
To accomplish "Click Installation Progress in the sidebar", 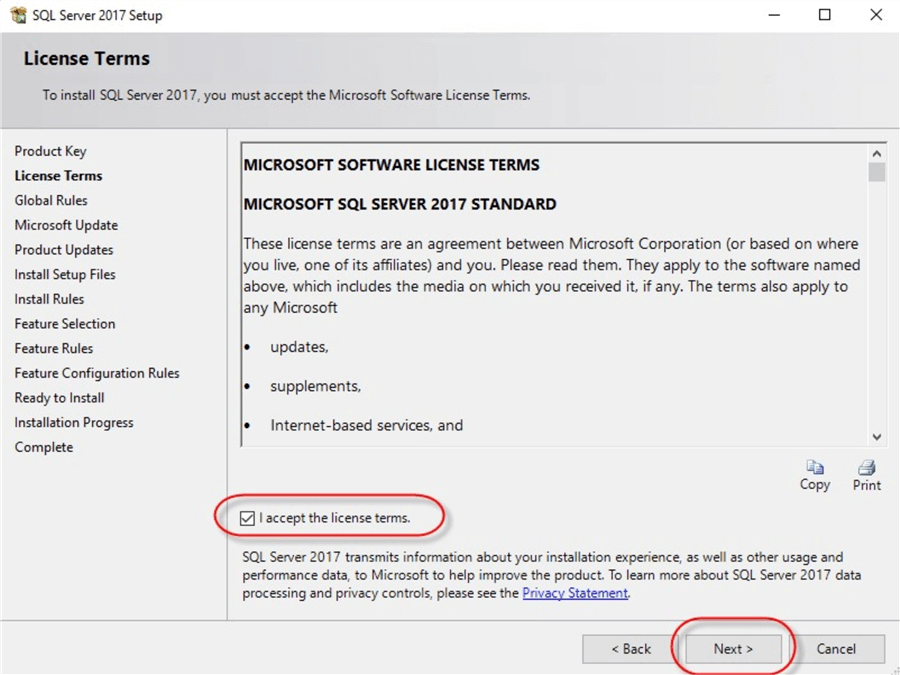I will pos(74,423).
